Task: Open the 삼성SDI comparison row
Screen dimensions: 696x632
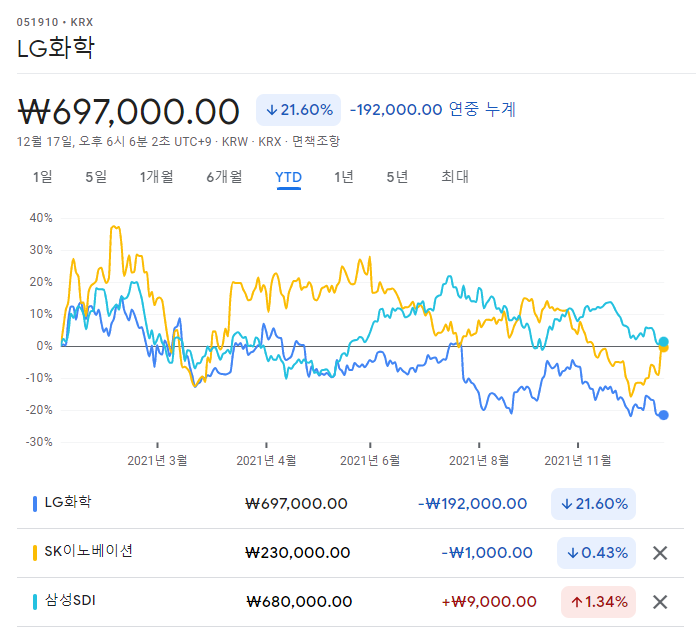Action: (350, 602)
